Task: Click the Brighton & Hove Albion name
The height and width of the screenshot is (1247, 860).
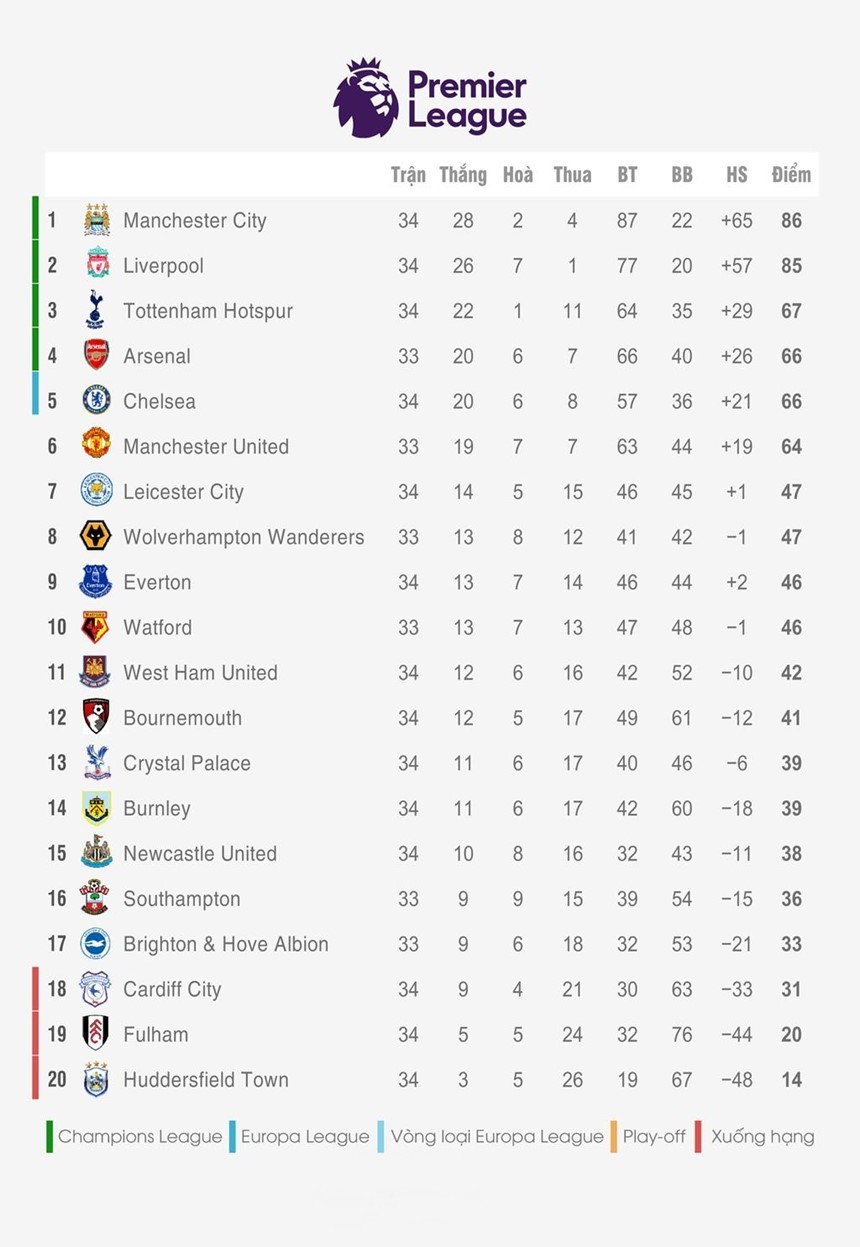Action: pos(225,944)
